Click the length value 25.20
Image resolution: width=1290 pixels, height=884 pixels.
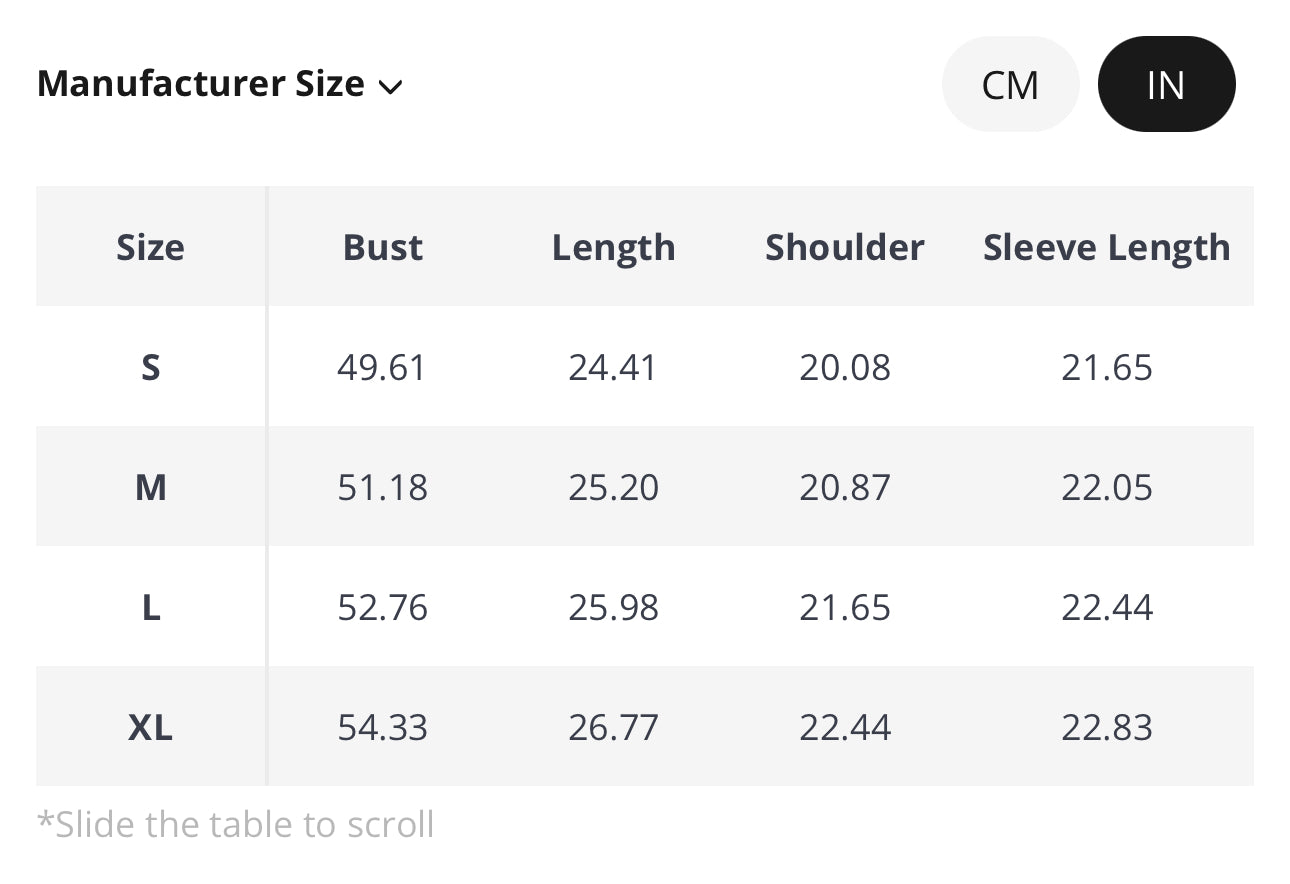point(613,487)
